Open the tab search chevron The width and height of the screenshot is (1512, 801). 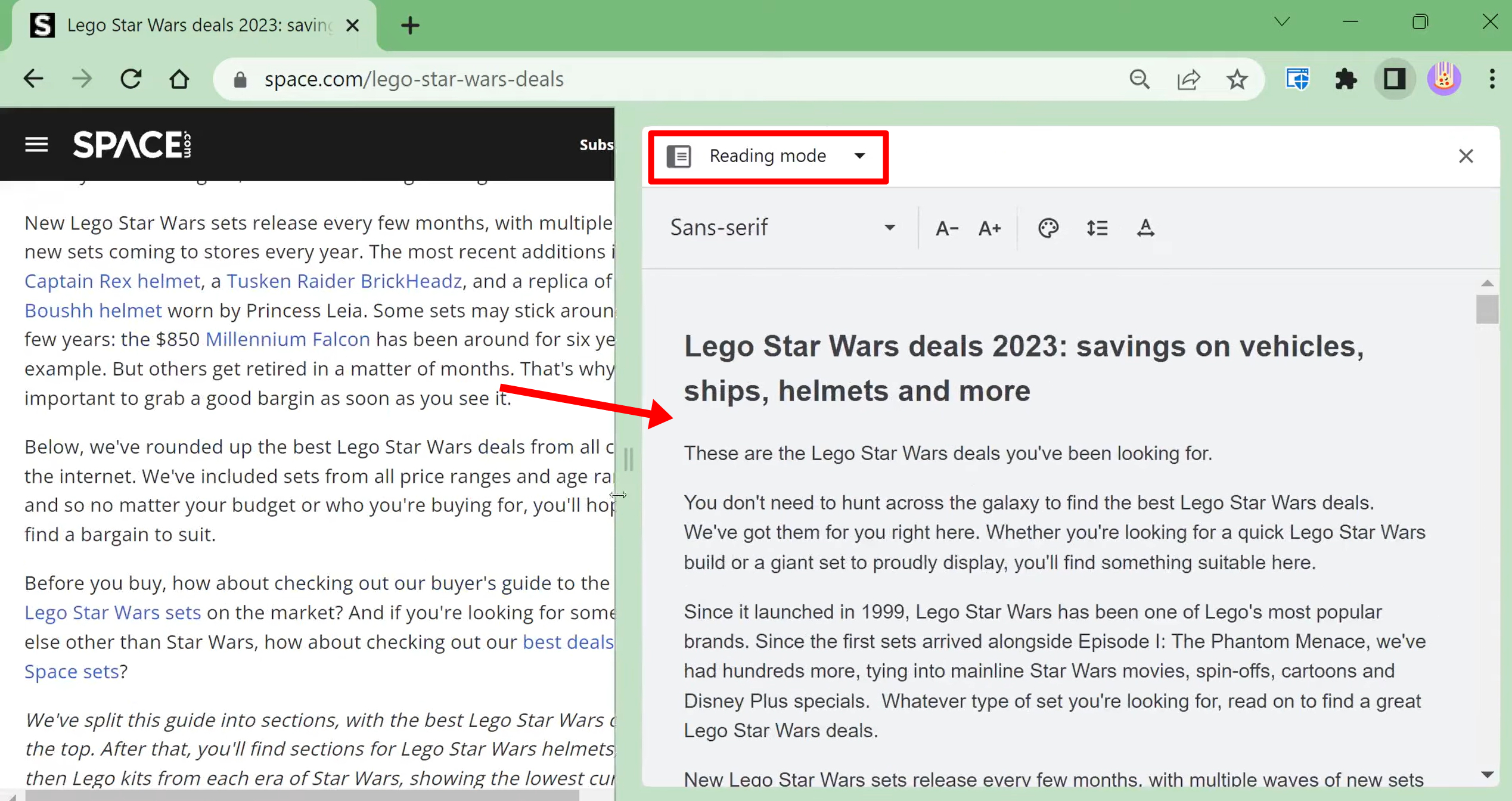click(x=1282, y=22)
